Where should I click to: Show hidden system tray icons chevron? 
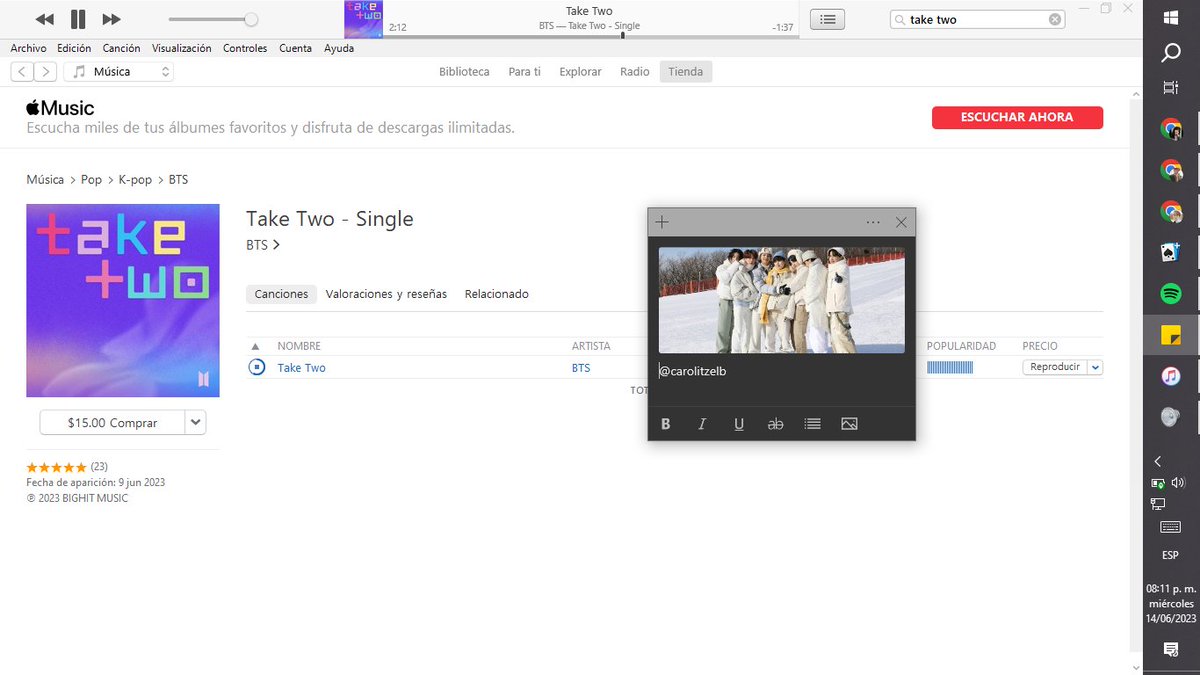1157,461
